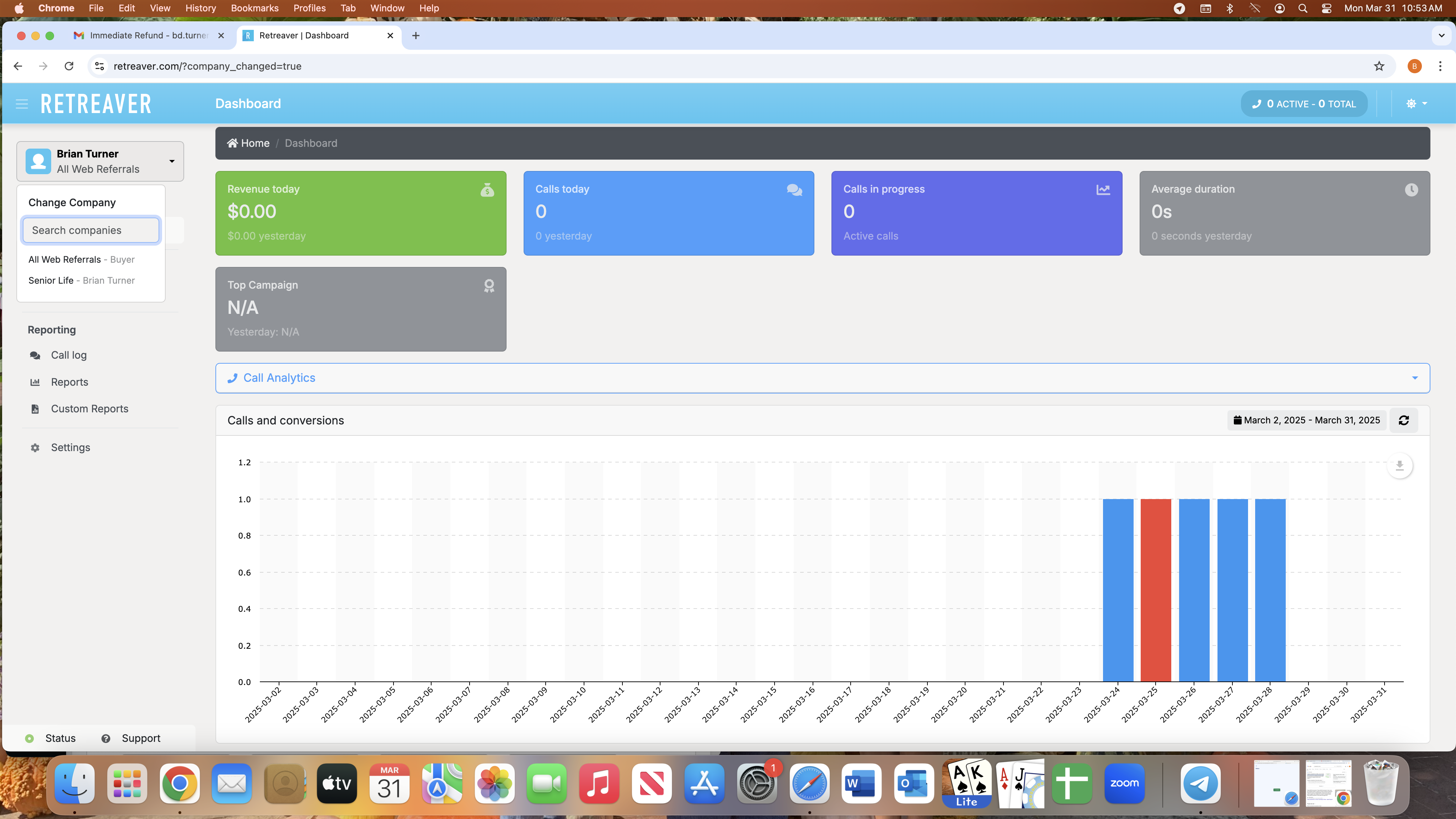Open the Reports page
This screenshot has height=819, width=1456.
tap(70, 382)
